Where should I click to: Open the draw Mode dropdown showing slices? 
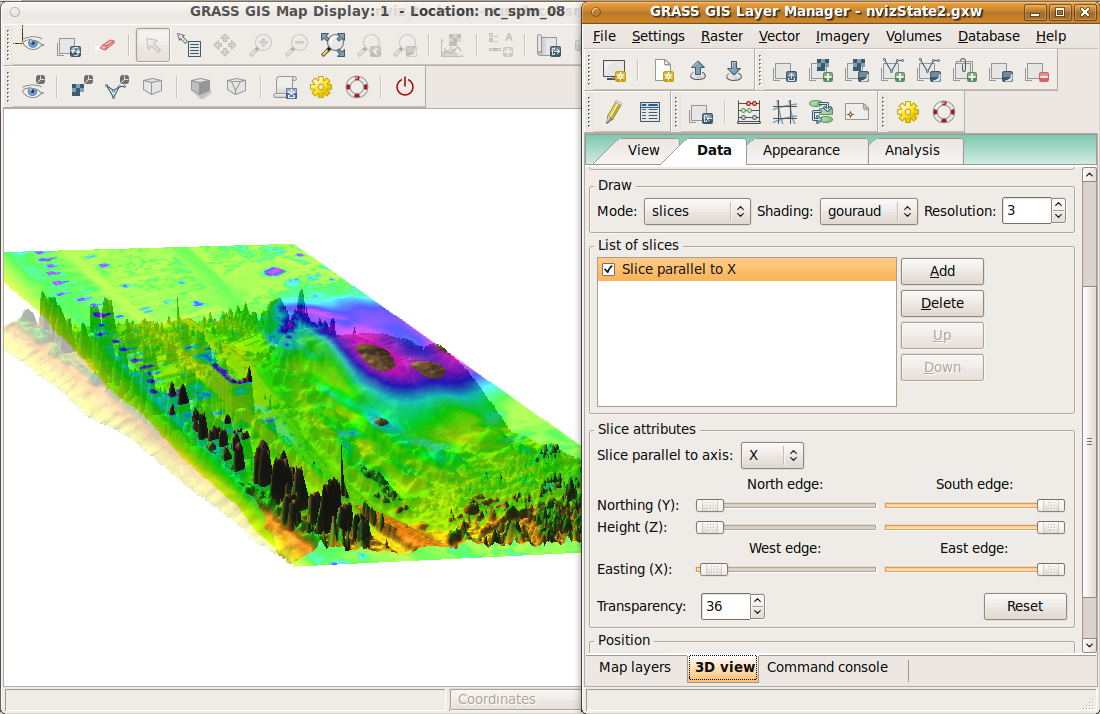pyautogui.click(x=699, y=211)
